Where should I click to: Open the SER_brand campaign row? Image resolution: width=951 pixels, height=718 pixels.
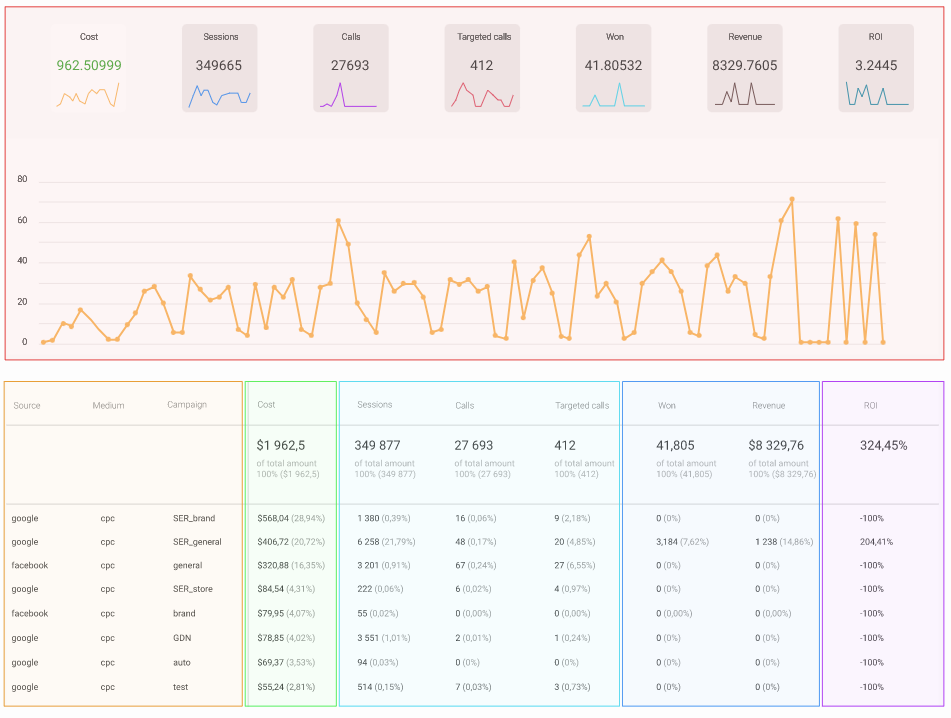click(x=474, y=518)
